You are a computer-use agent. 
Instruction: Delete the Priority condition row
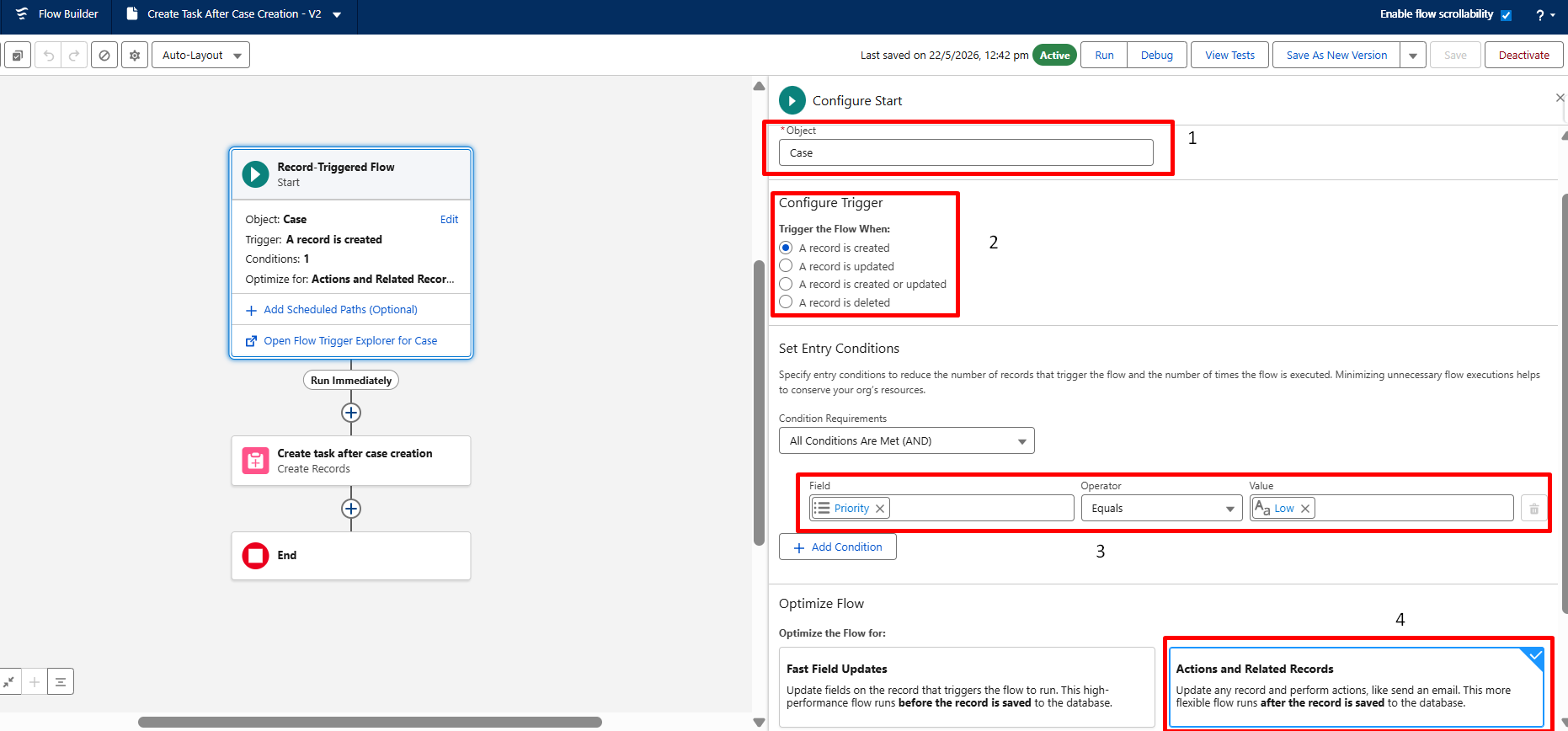1533,509
